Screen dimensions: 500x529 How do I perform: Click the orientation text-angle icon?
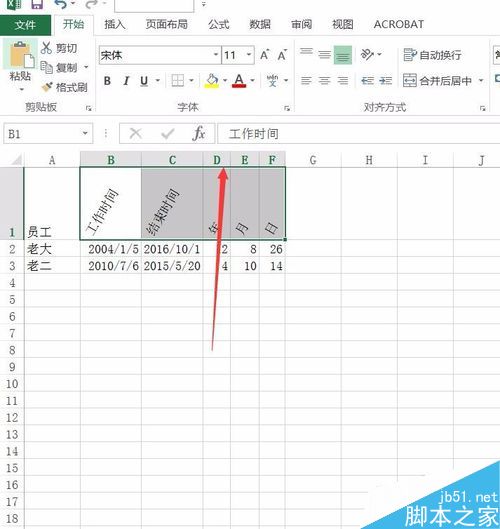(x=367, y=54)
